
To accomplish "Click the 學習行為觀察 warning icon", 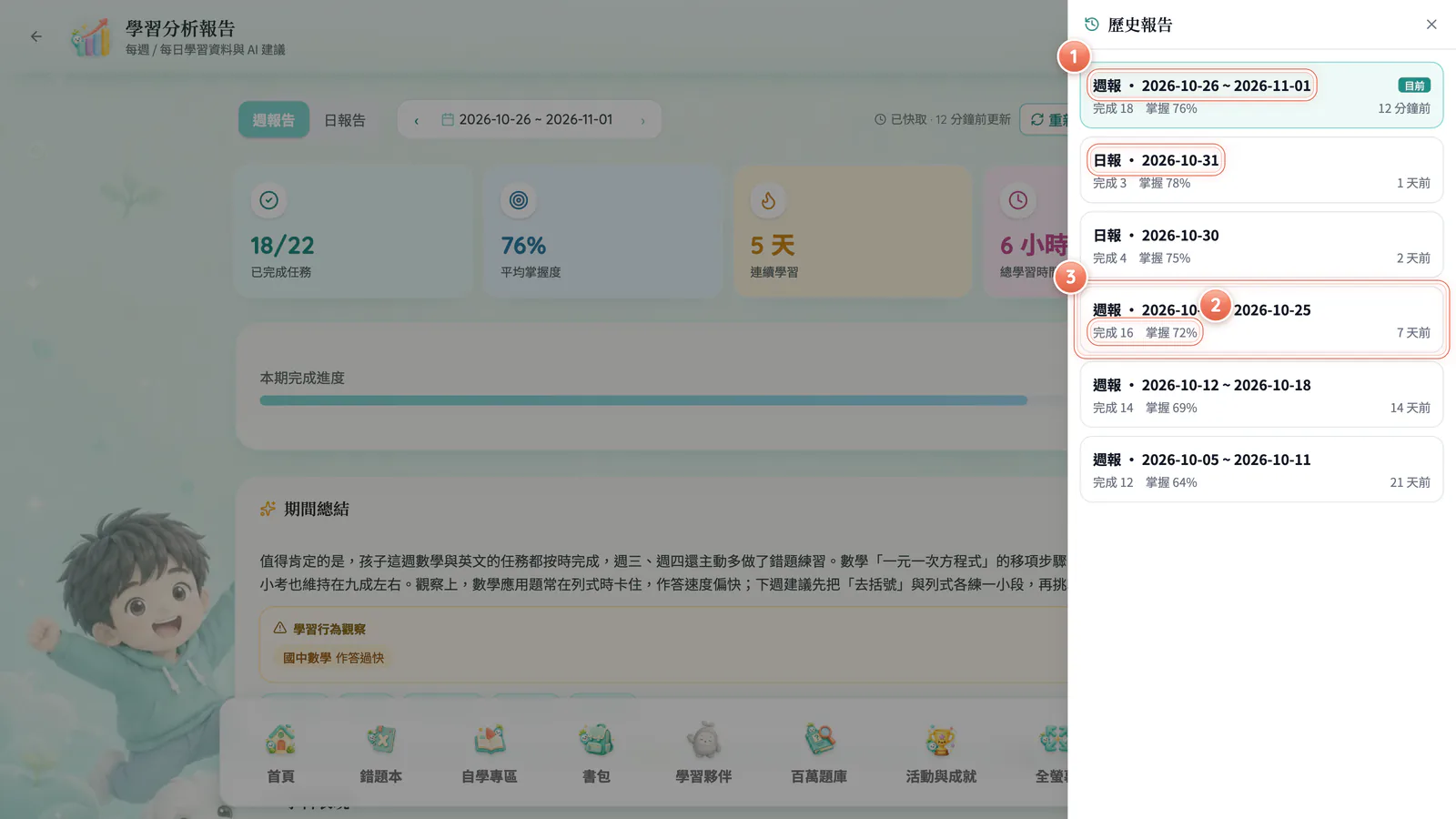I will [x=280, y=628].
